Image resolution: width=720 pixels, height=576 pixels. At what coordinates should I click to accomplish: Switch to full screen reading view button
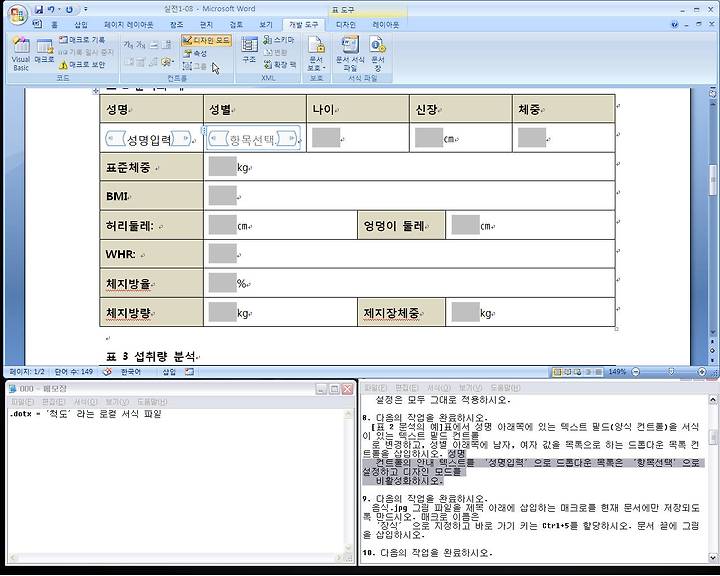point(568,372)
